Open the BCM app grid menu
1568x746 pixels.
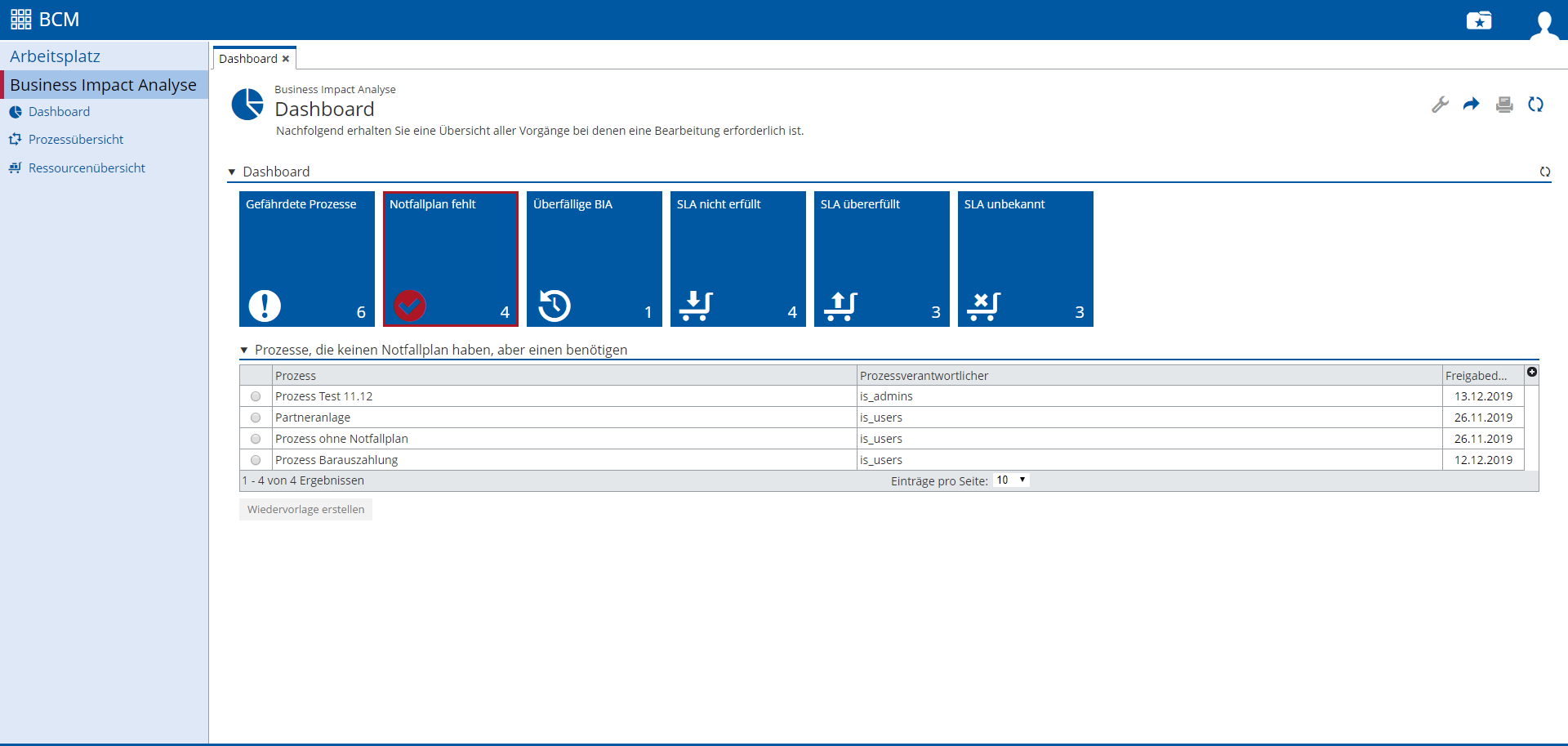pos(21,20)
